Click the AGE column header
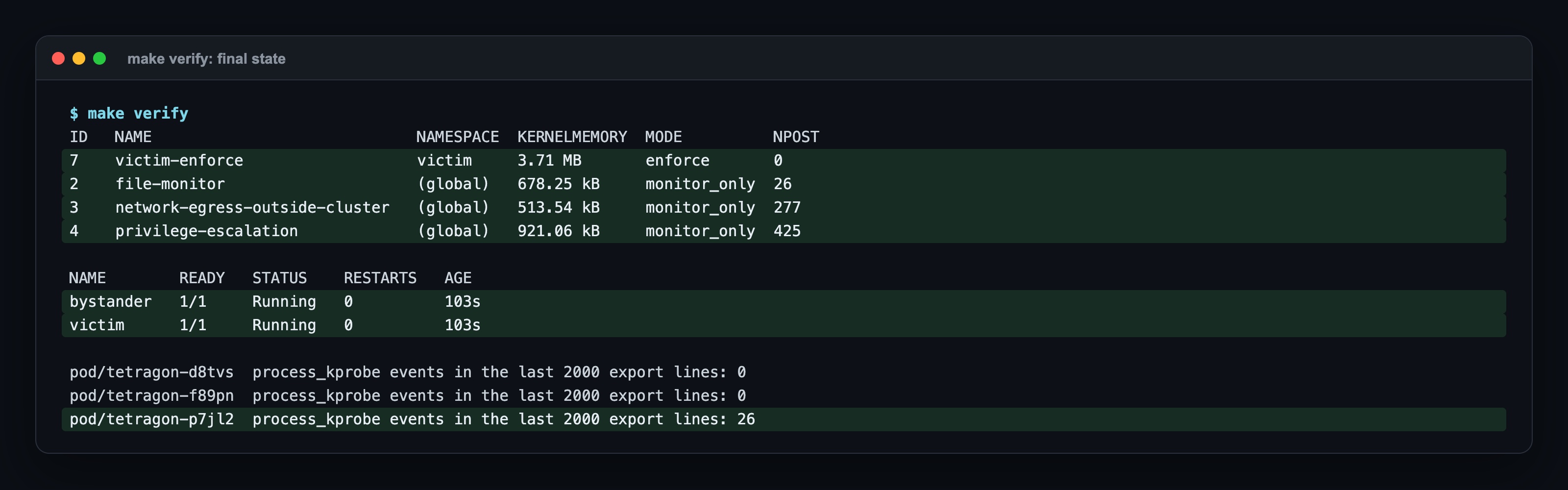The image size is (1568, 490). [x=458, y=278]
